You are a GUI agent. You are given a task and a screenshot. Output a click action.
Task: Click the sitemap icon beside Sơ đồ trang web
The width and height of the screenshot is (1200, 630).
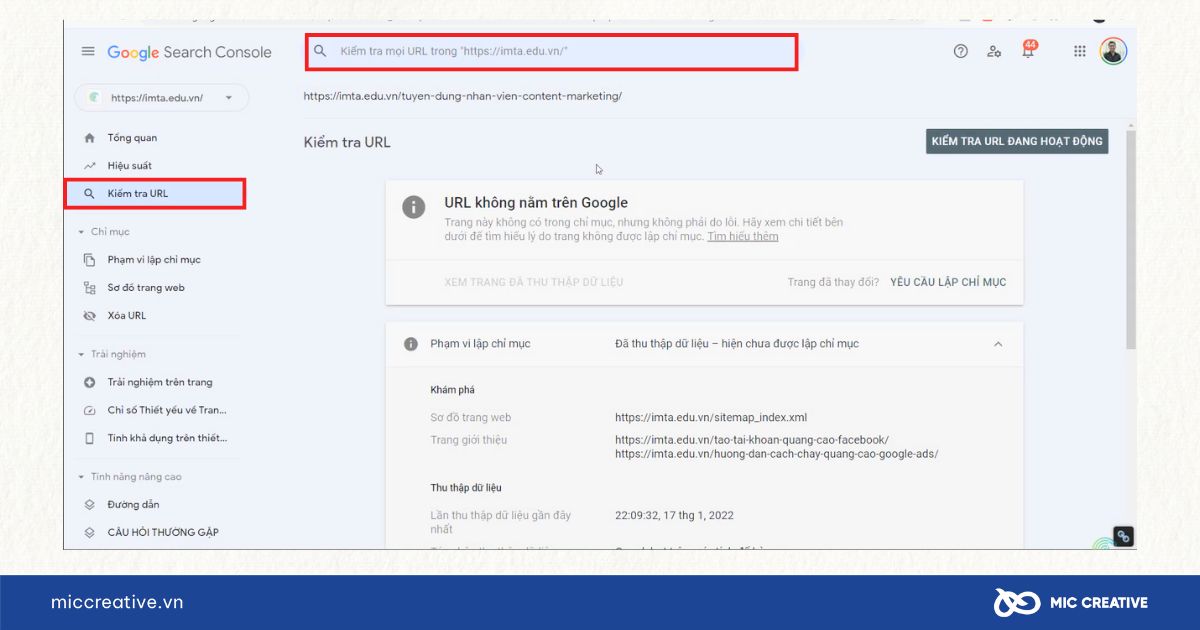pyautogui.click(x=89, y=288)
